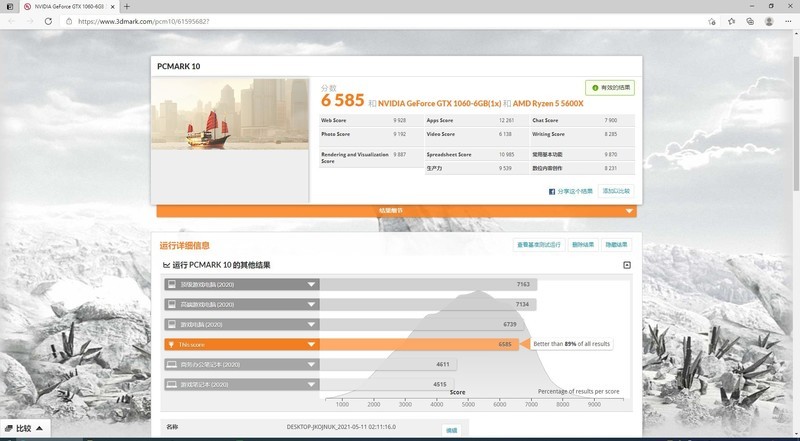Click the chart icon beside PCMARK 10 heading

[166, 265]
